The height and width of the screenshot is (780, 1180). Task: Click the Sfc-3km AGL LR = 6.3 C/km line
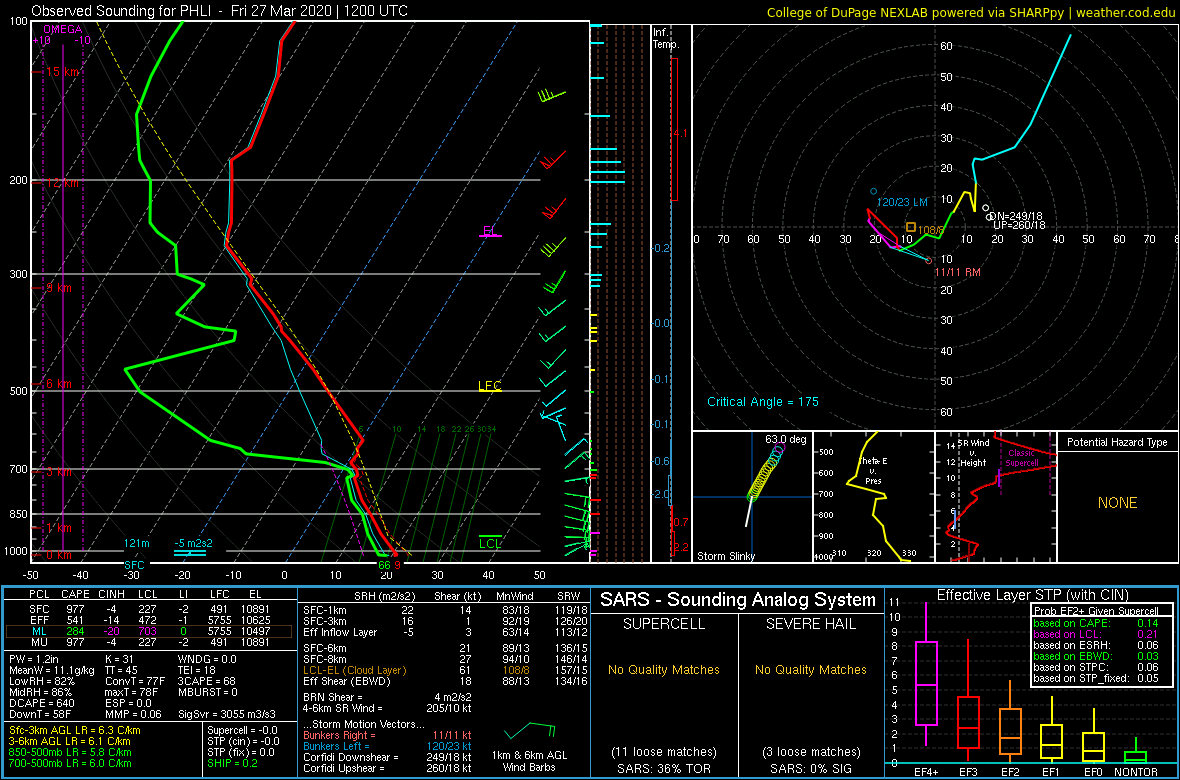[75, 731]
